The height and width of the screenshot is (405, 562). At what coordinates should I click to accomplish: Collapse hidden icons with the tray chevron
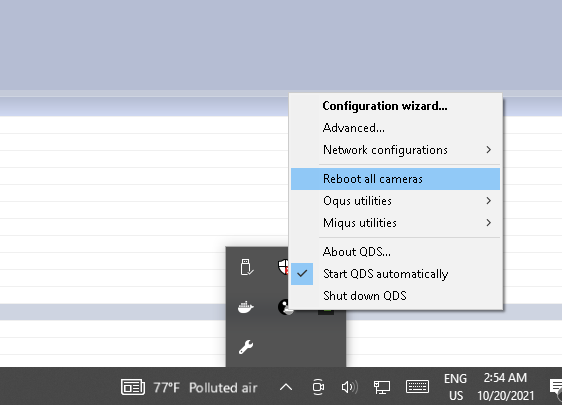286,387
